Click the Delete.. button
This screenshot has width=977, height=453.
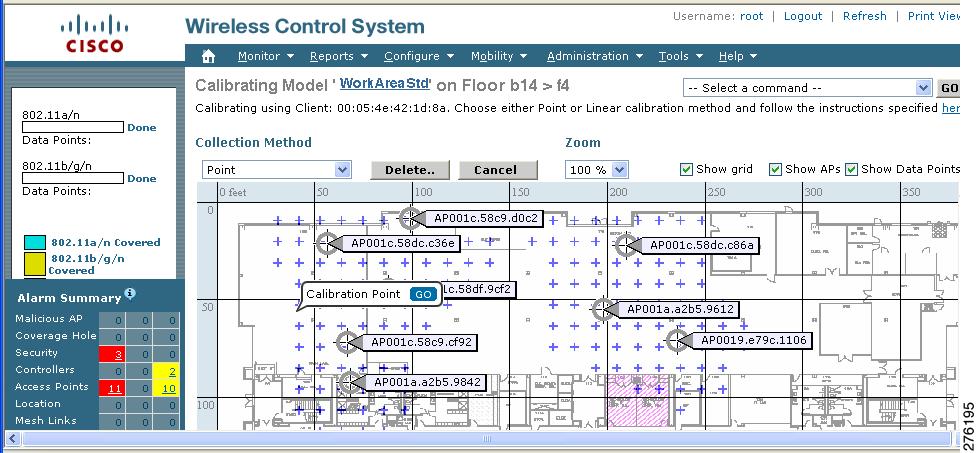click(x=410, y=170)
